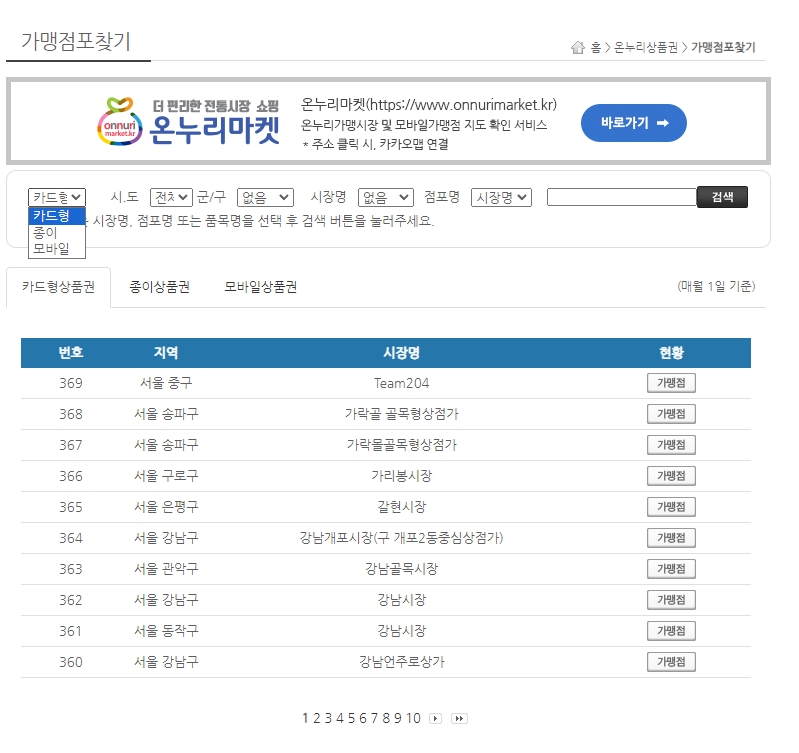This screenshot has width=799, height=753.
Task: Open the 시.도 region dropdown
Action: (171, 197)
